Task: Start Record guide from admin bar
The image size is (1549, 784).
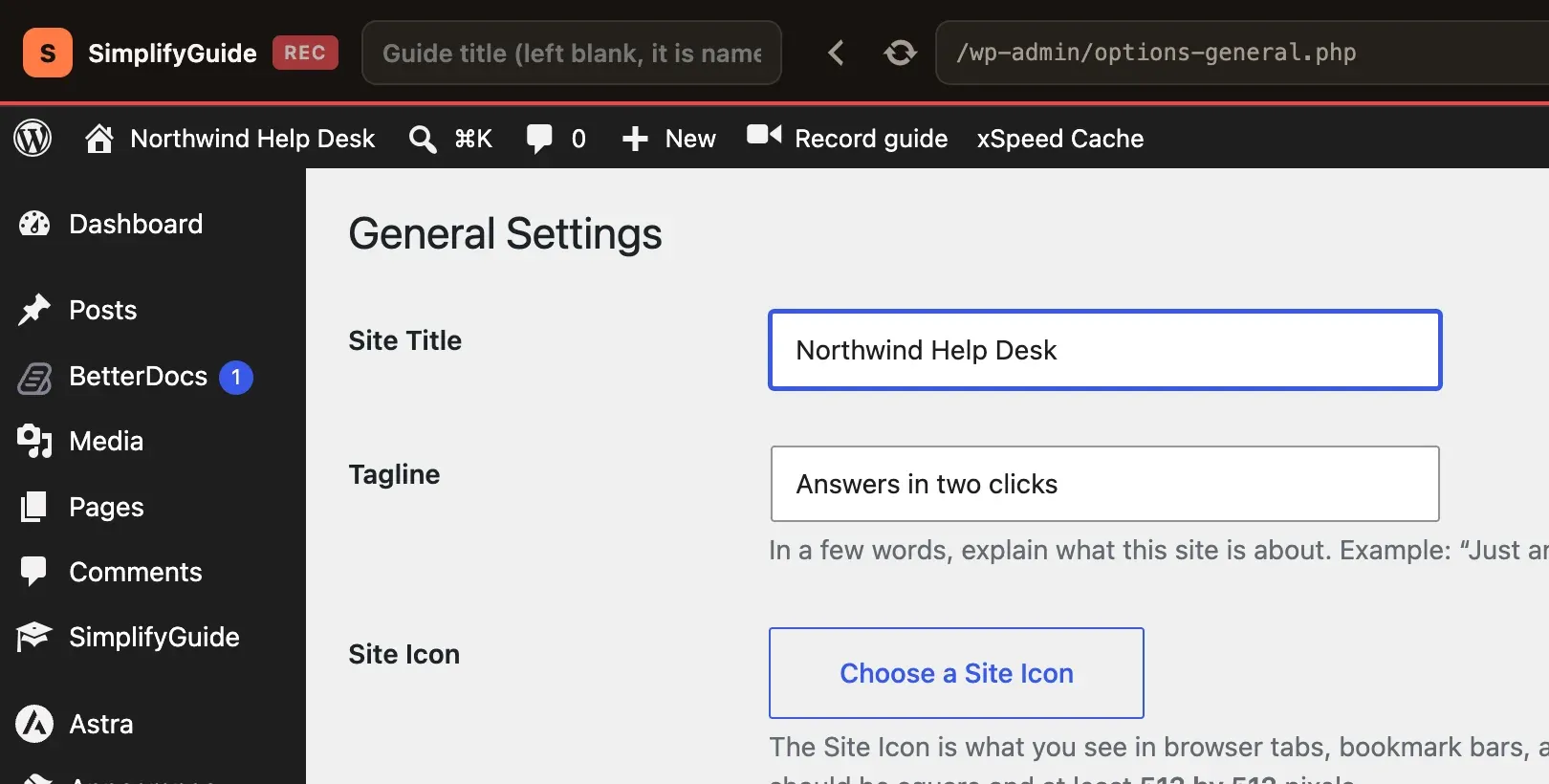Action: tap(871, 139)
